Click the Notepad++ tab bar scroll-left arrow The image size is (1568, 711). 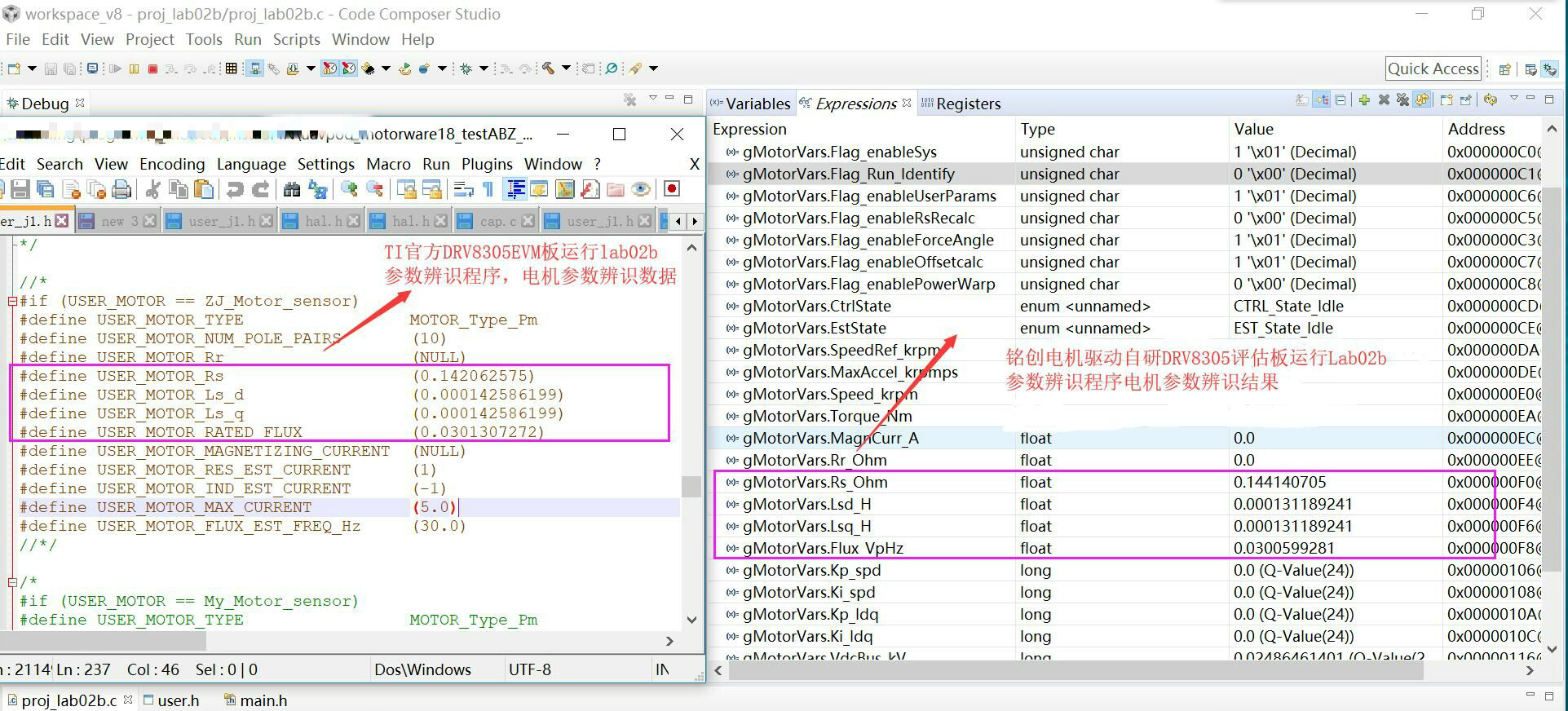678,221
